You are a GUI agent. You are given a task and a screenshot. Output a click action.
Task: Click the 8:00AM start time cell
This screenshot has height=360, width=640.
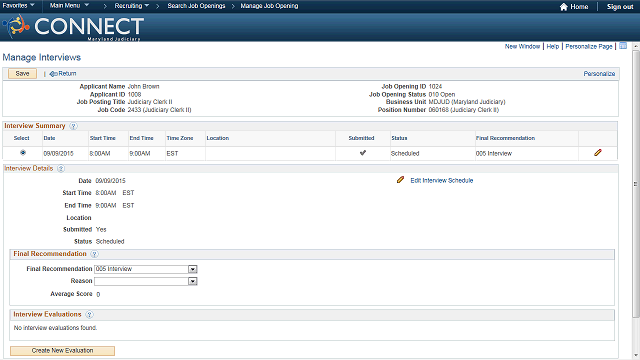click(x=100, y=153)
